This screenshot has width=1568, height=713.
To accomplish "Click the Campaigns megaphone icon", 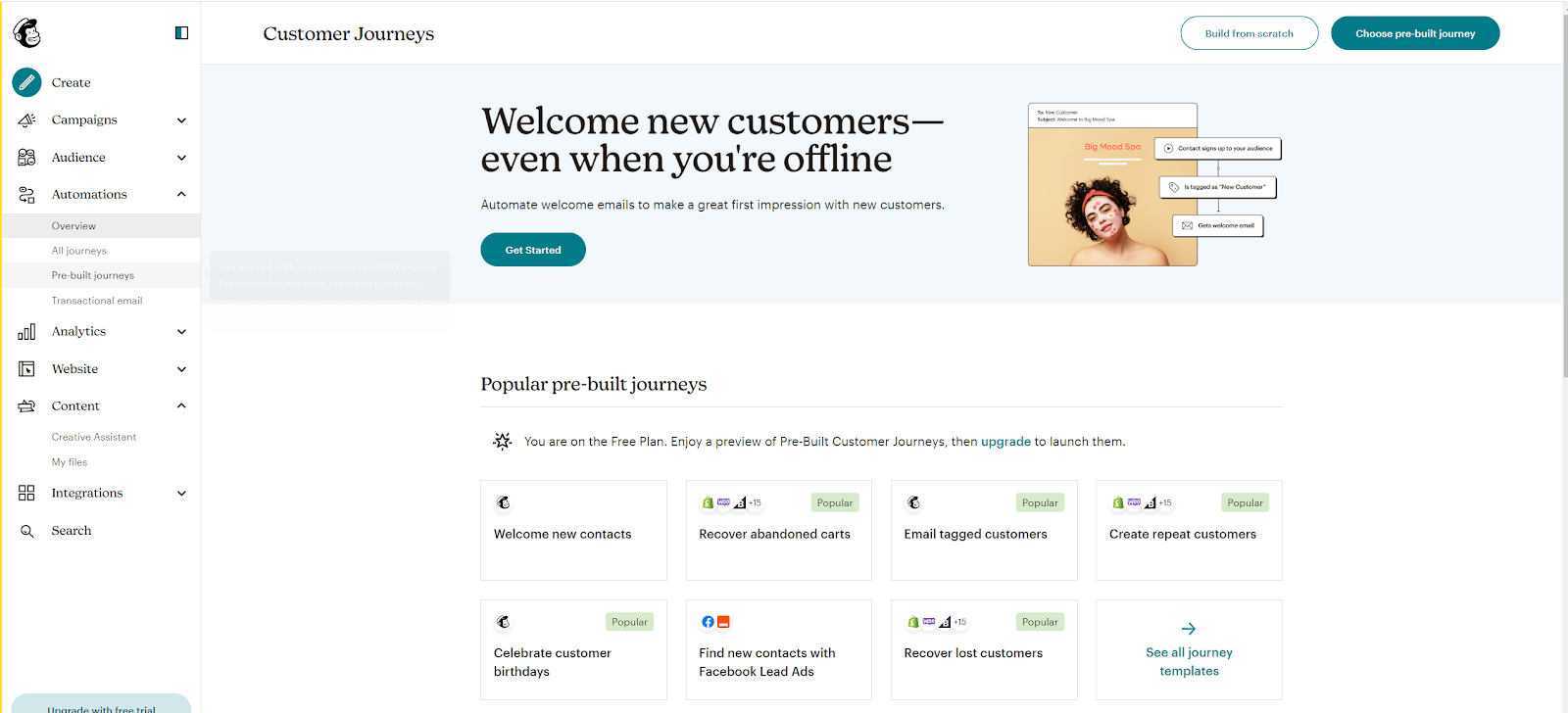I will pos(26,119).
